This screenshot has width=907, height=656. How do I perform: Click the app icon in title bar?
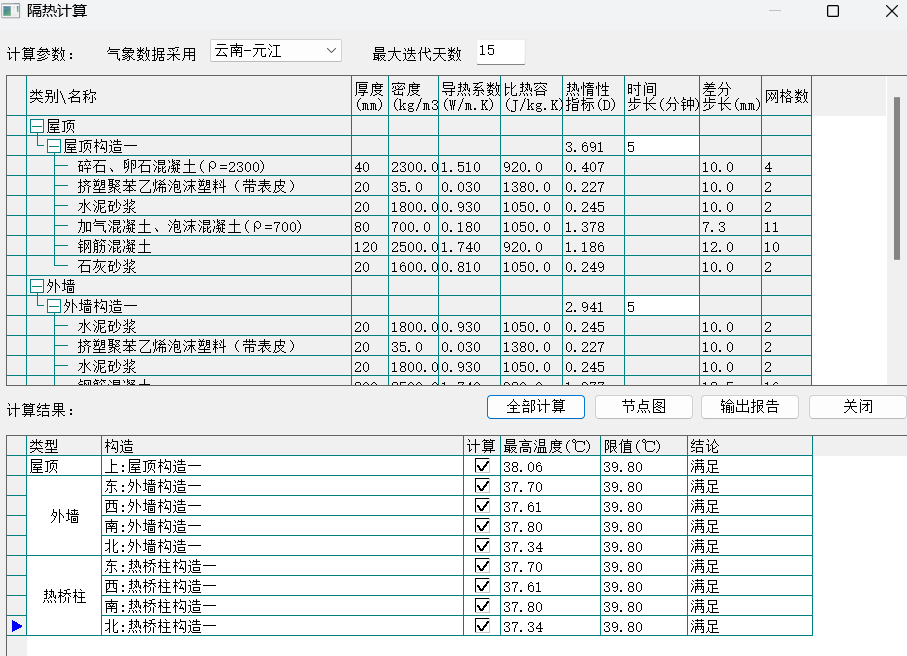click(x=12, y=11)
